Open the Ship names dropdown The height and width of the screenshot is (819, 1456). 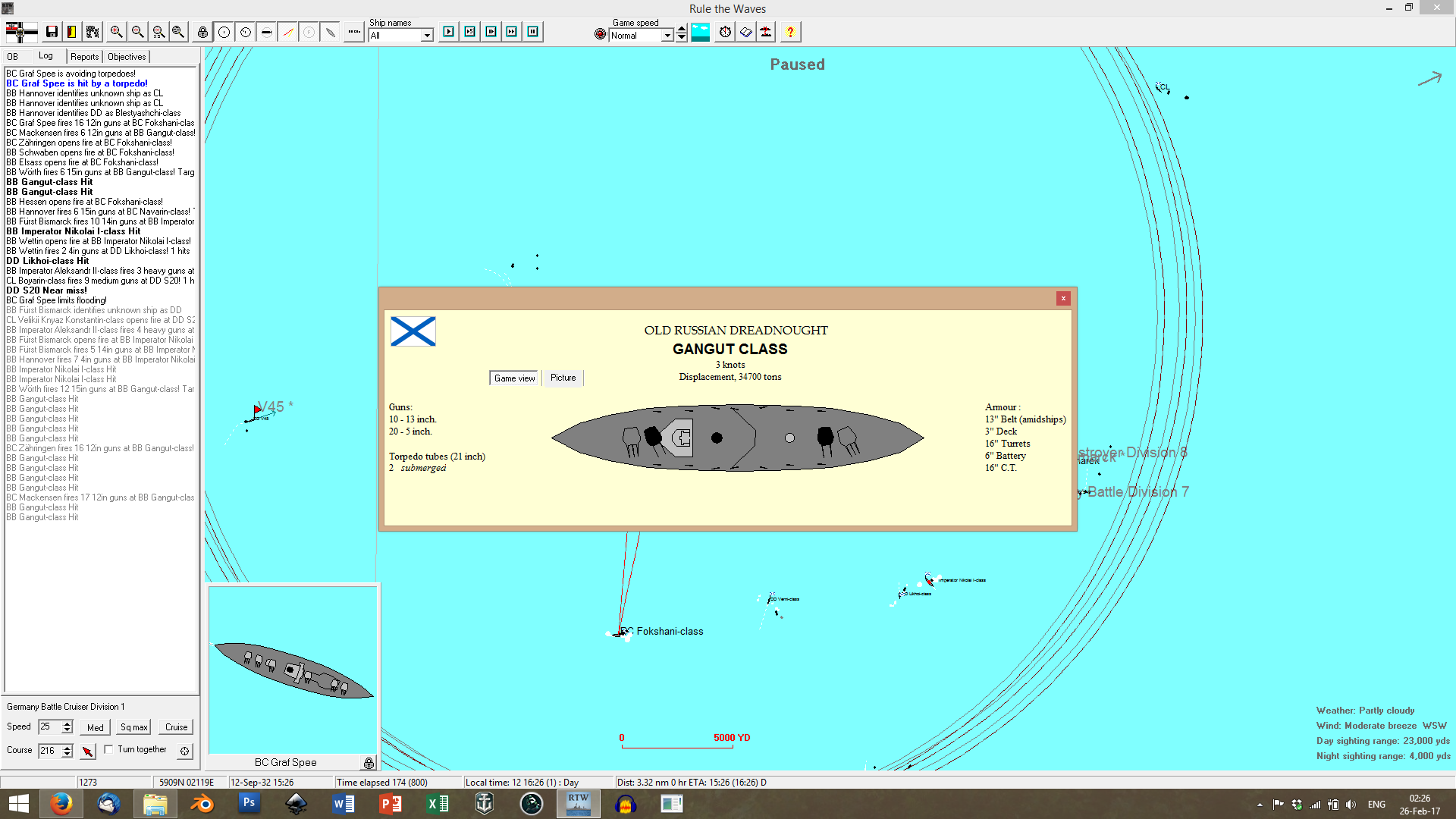tap(427, 36)
